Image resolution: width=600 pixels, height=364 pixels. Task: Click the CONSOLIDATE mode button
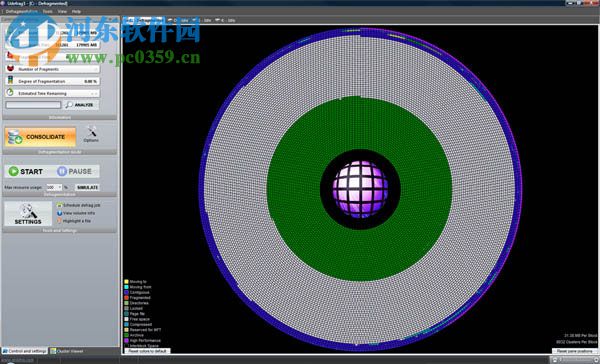pyautogui.click(x=40, y=137)
